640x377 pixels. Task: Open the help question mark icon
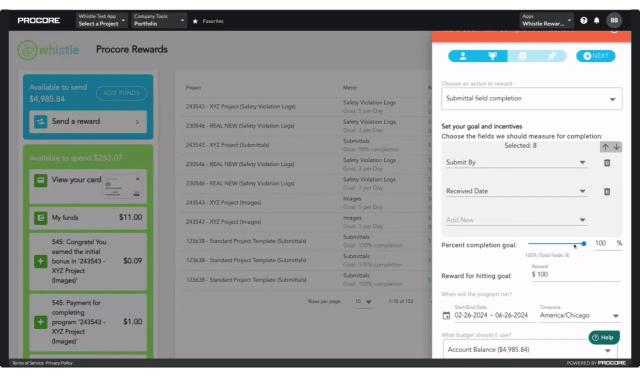(x=584, y=20)
